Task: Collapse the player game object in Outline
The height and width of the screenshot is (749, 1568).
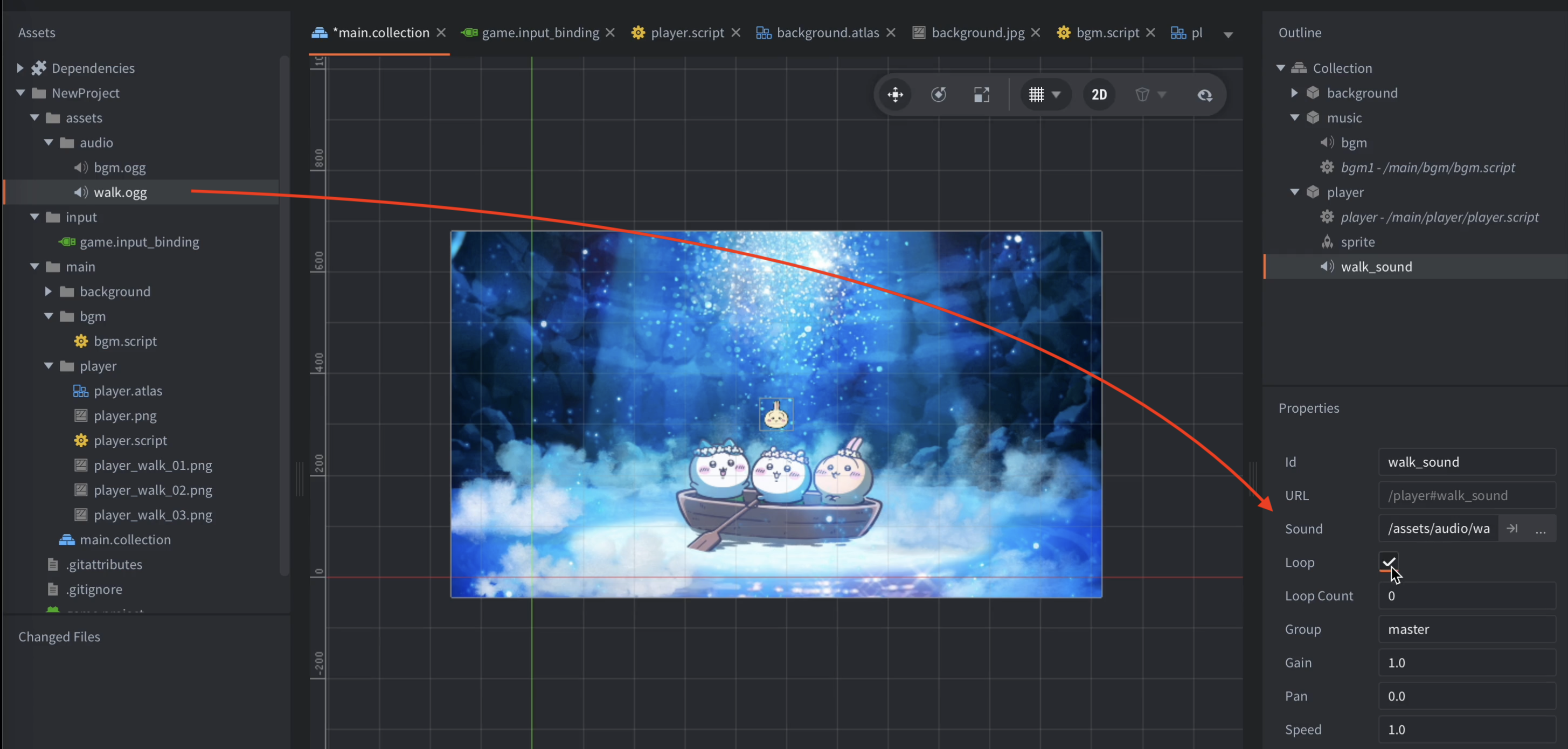Action: pos(1295,192)
